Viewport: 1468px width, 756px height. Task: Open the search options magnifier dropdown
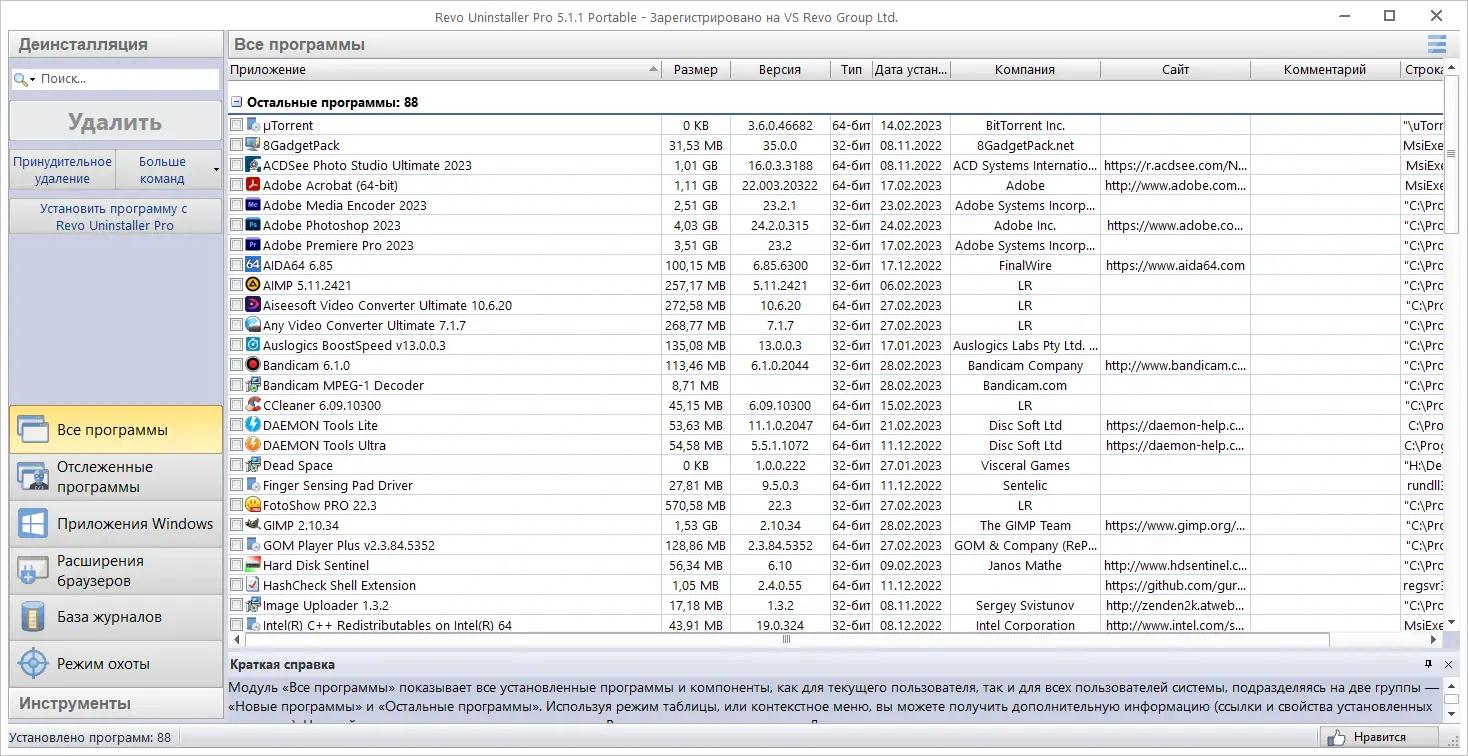coord(25,79)
